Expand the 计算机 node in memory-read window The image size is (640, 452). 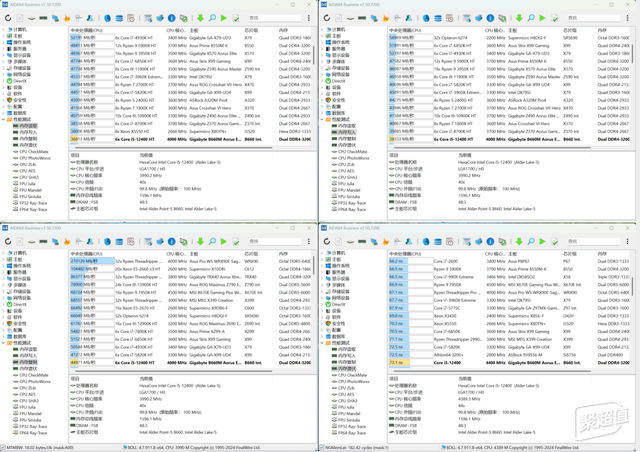tap(3, 29)
